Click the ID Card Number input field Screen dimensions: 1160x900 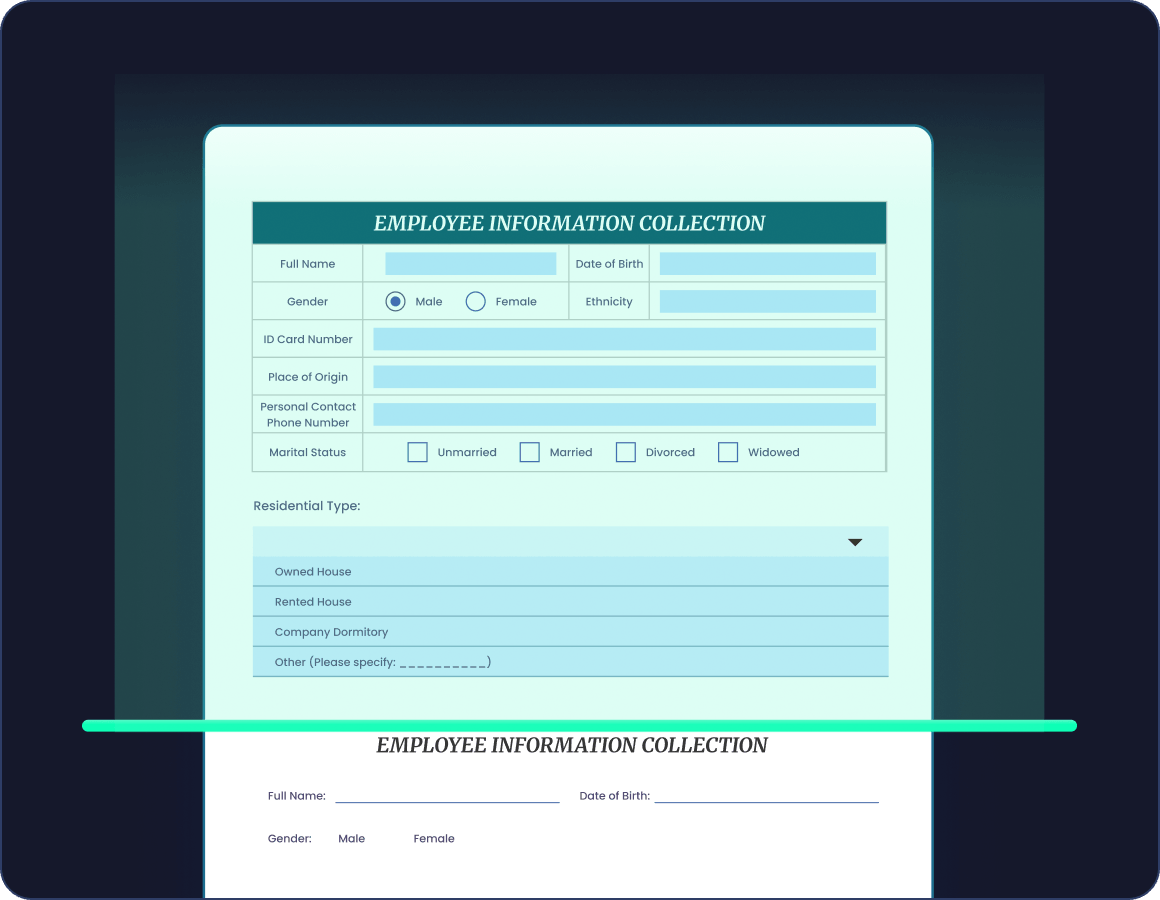click(624, 339)
